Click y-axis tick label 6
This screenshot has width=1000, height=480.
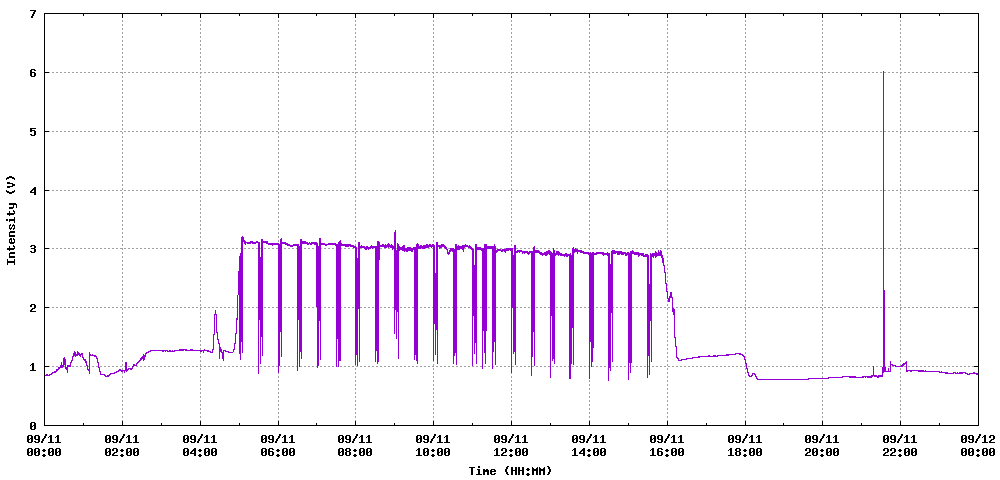click(33, 73)
